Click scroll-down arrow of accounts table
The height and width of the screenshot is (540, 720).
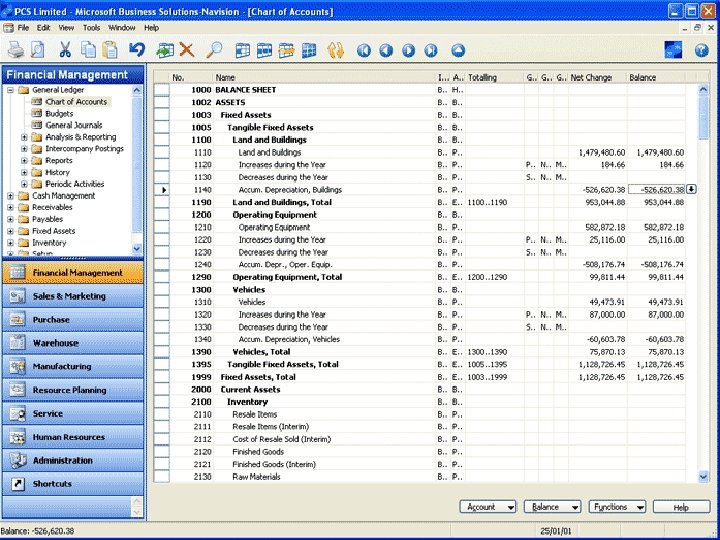pos(703,477)
